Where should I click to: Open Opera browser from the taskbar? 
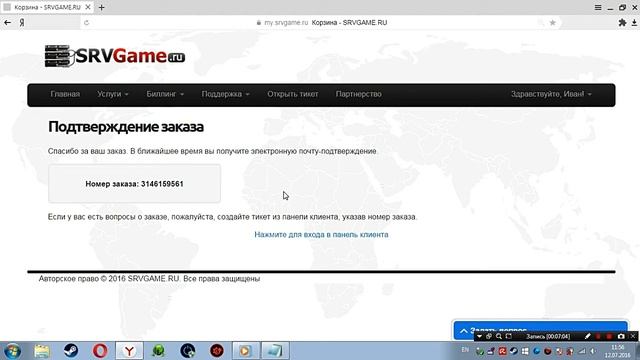[100, 351]
